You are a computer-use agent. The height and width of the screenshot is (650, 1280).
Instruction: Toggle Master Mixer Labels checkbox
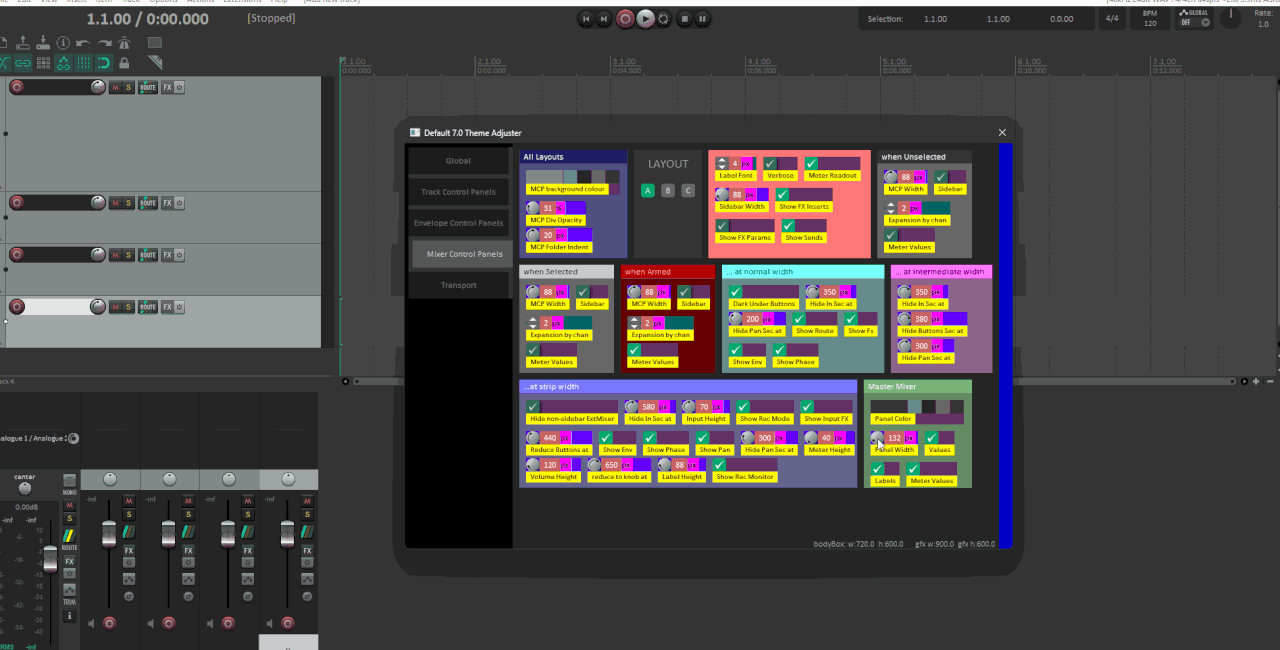coord(878,468)
